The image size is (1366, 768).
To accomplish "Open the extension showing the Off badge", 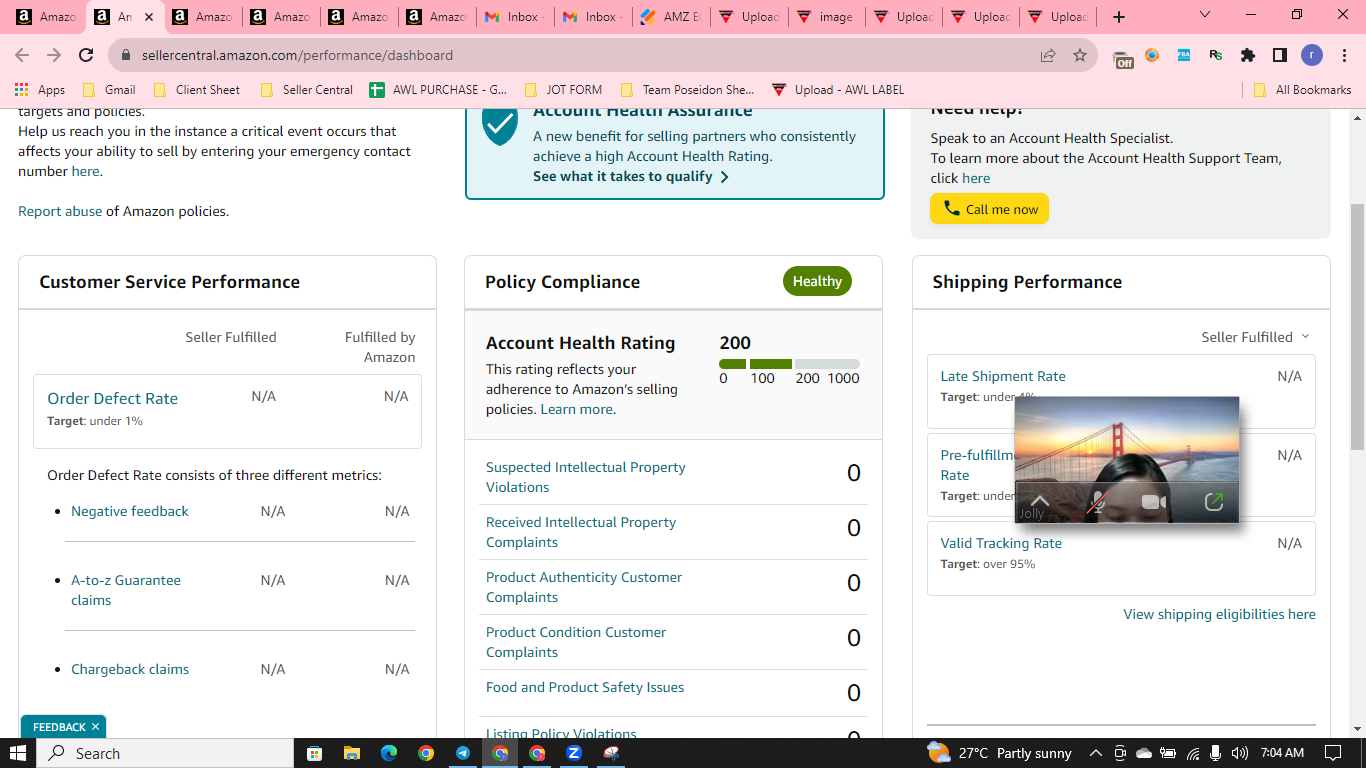I will (1122, 57).
